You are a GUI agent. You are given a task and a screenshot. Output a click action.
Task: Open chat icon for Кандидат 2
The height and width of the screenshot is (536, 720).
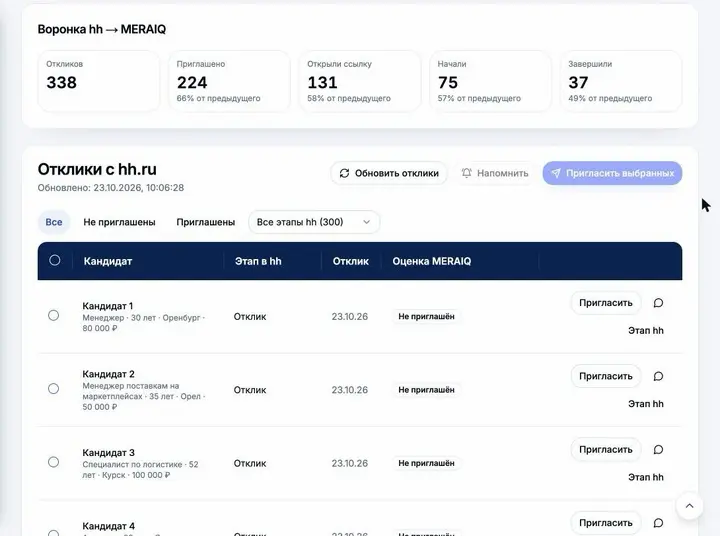tap(658, 376)
